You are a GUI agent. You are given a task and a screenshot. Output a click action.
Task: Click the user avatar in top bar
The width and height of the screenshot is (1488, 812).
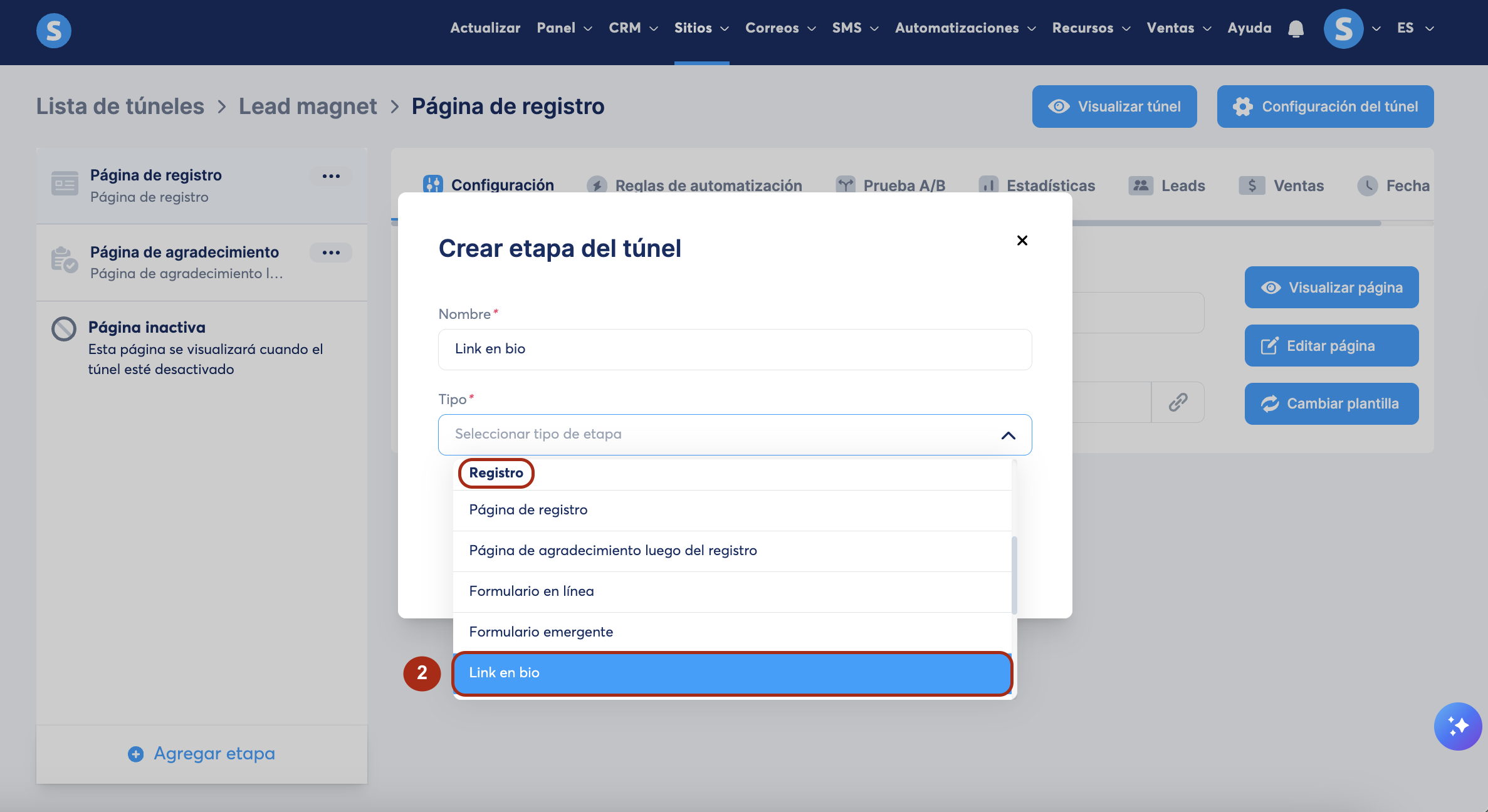[1343, 29]
